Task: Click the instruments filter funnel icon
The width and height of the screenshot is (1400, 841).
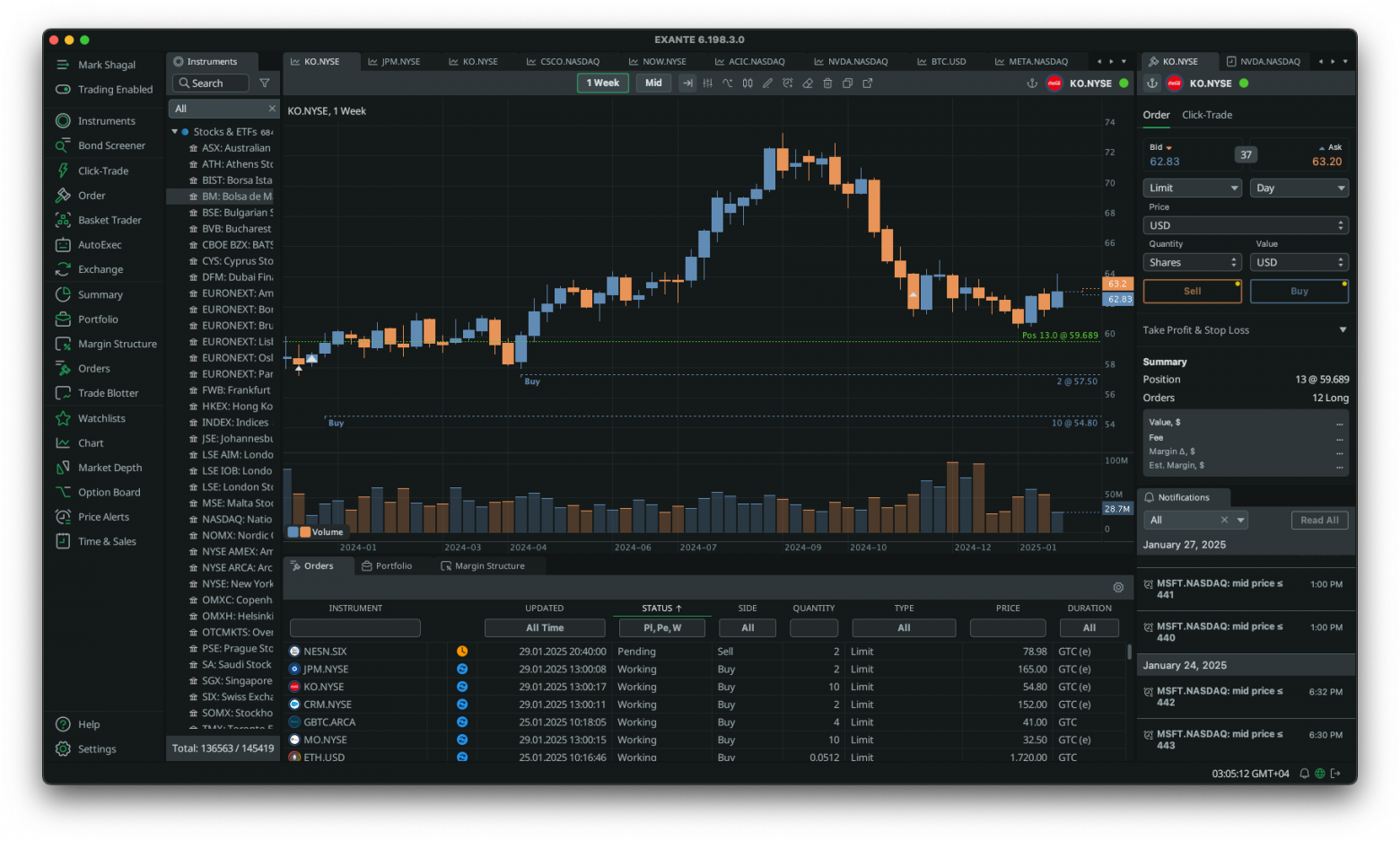Action: [265, 83]
